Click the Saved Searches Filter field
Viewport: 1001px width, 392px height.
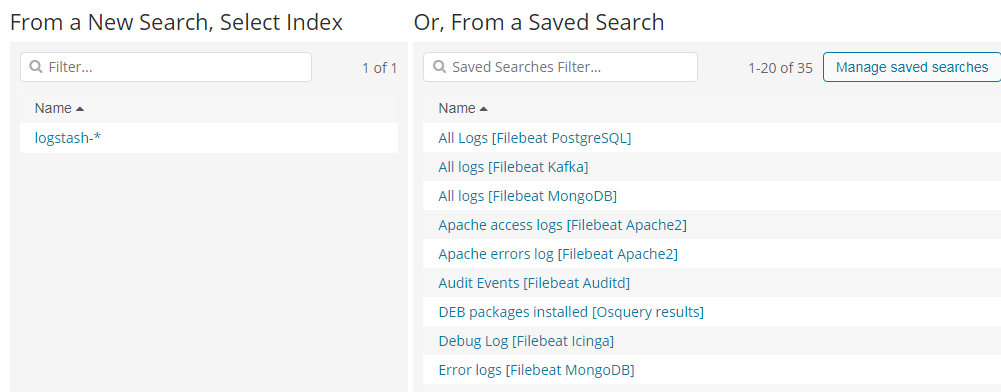tap(560, 67)
